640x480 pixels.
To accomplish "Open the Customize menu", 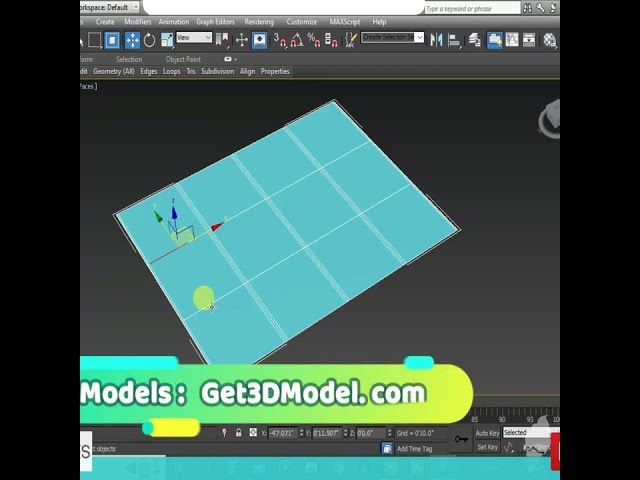I will [302, 22].
